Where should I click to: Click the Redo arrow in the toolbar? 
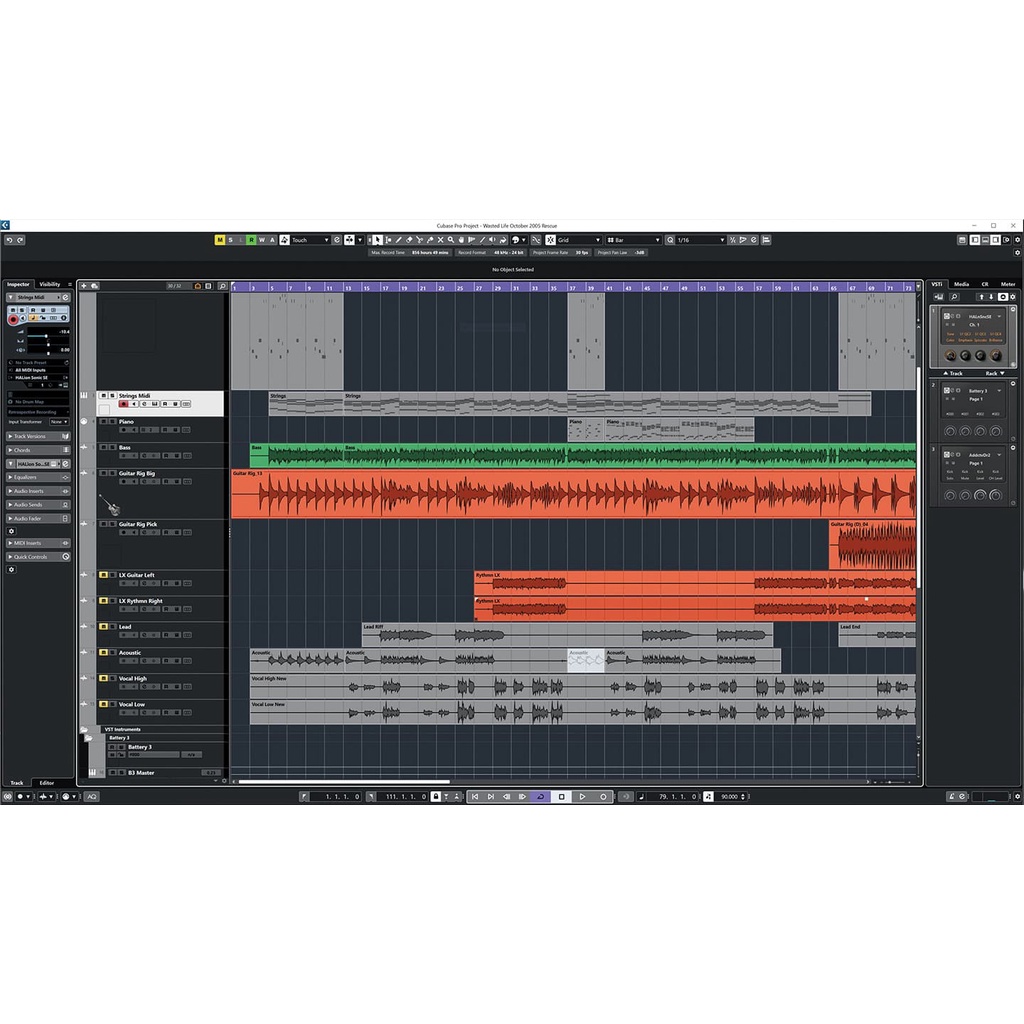(20, 240)
